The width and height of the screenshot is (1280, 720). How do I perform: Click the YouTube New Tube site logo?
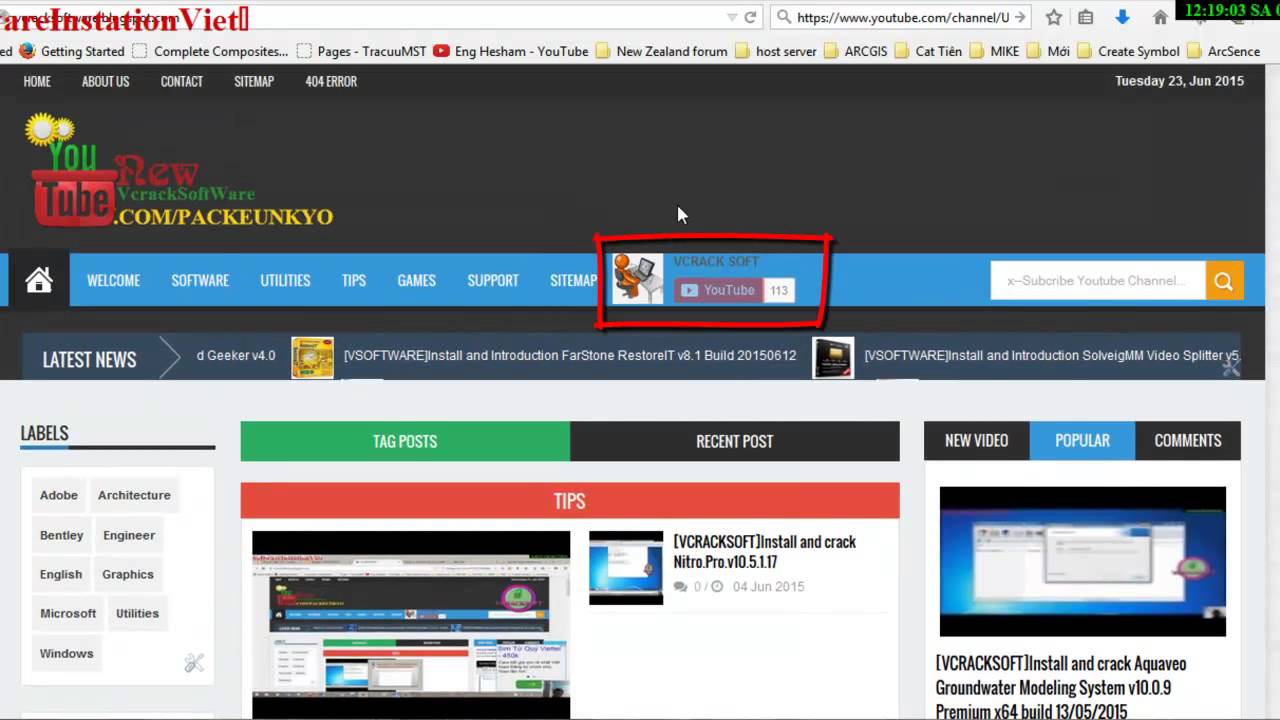pyautogui.click(x=180, y=172)
